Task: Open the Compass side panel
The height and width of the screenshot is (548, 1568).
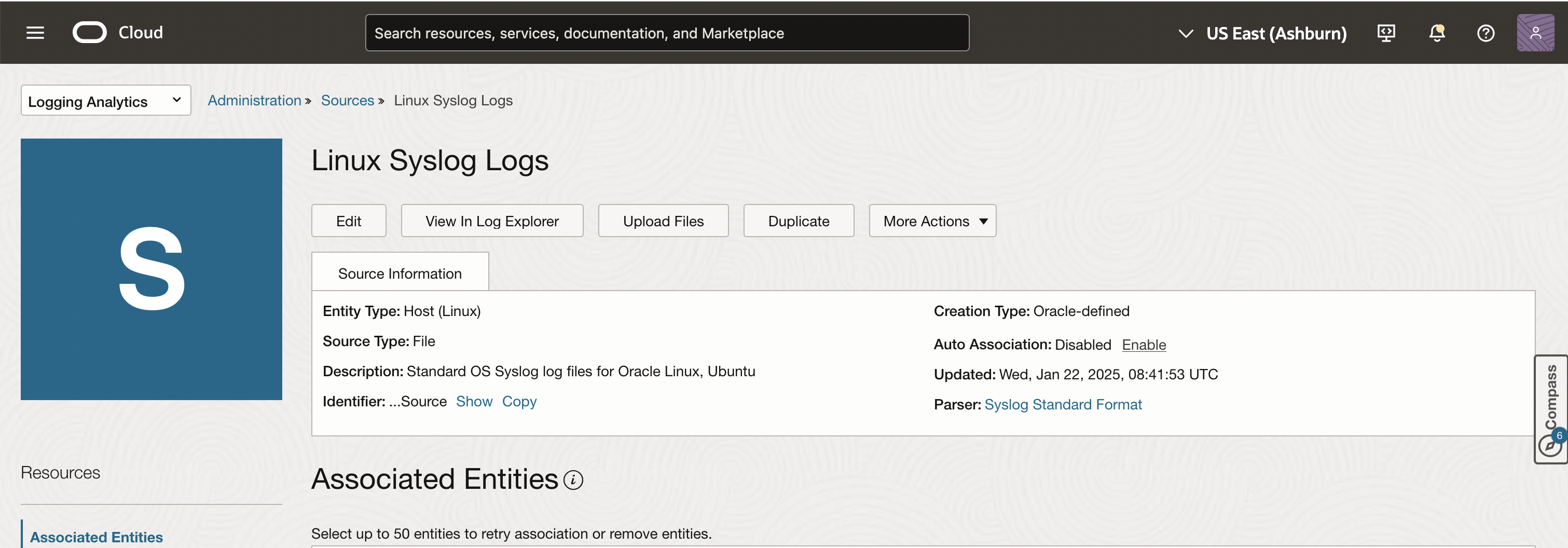Action: [1550, 409]
